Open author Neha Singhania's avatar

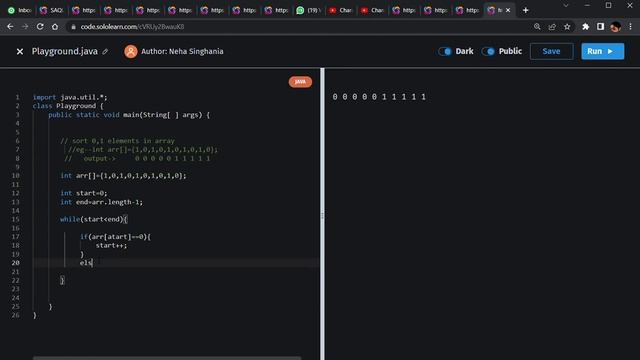click(x=131, y=51)
